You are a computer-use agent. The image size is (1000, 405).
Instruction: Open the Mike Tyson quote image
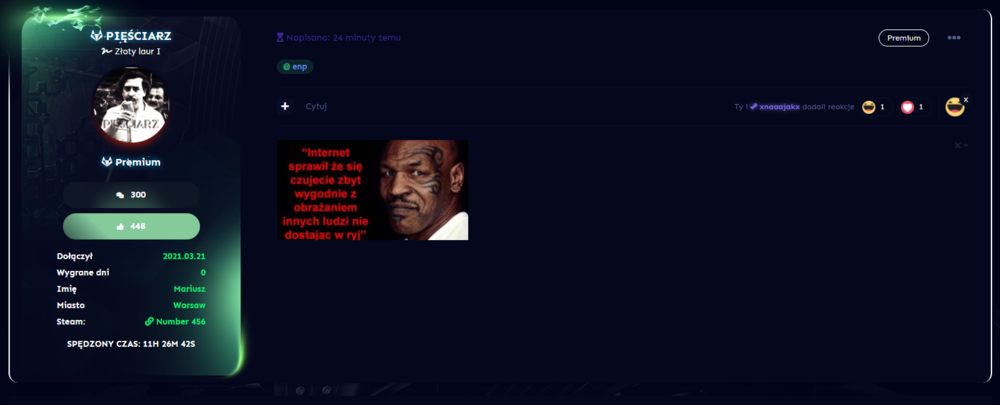[372, 190]
